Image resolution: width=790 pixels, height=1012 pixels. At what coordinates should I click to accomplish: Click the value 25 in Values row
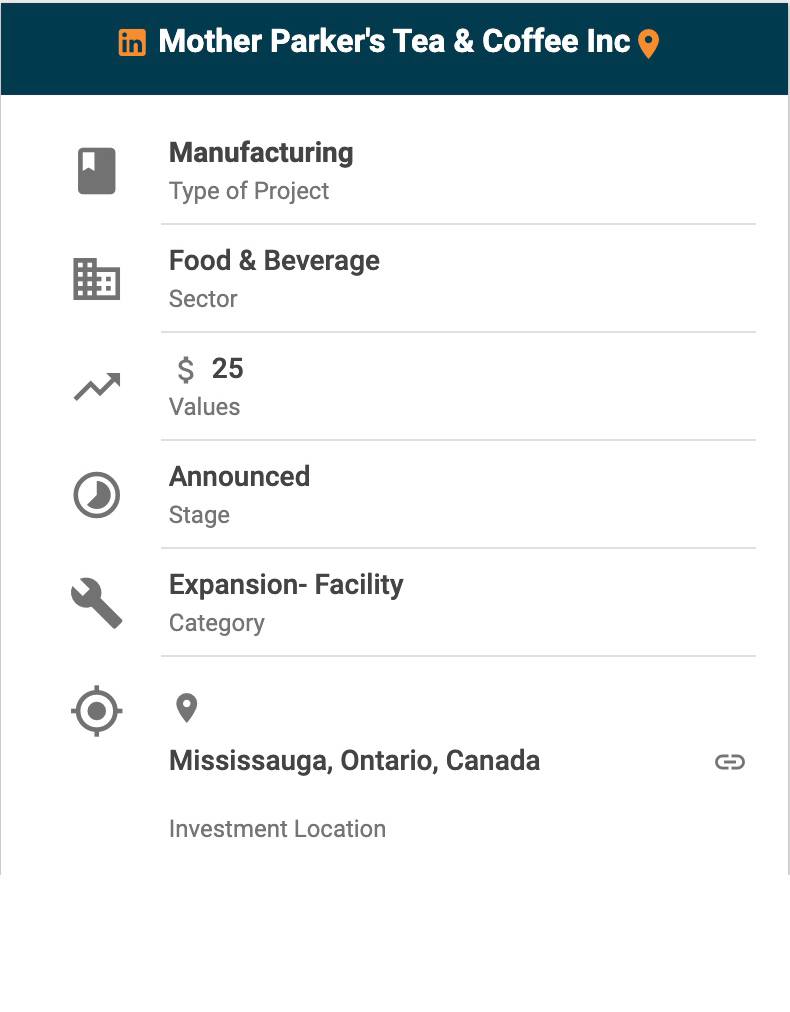(x=227, y=369)
